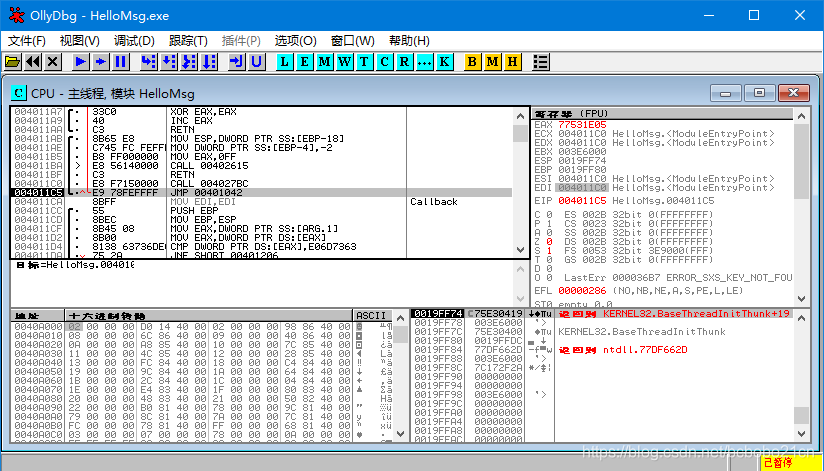The height and width of the screenshot is (471, 824).
Task: Open the 插件(P) menu
Action: [241, 40]
